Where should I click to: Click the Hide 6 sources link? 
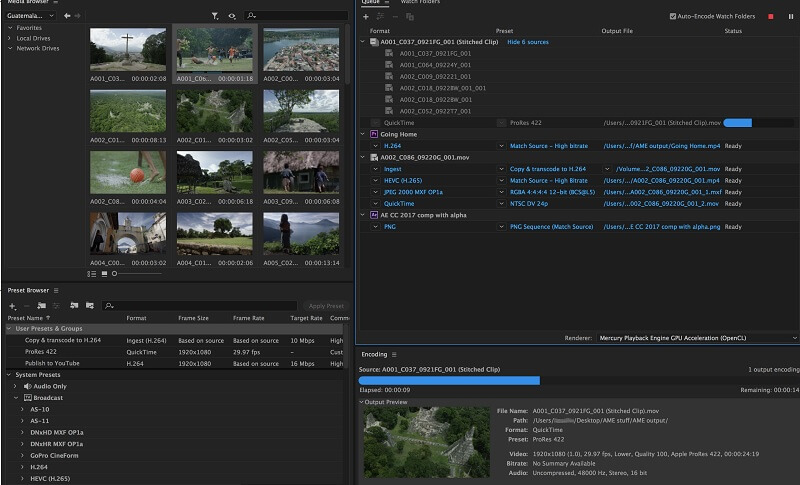(x=528, y=42)
